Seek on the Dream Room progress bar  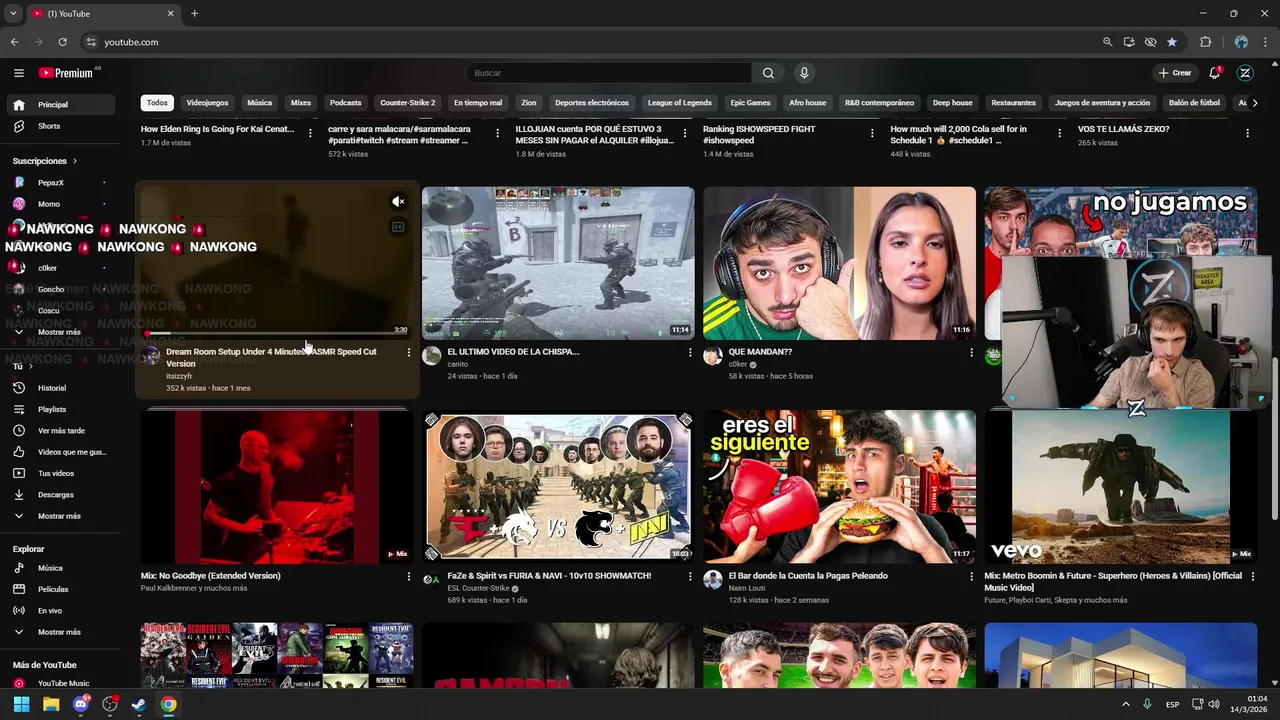(277, 334)
